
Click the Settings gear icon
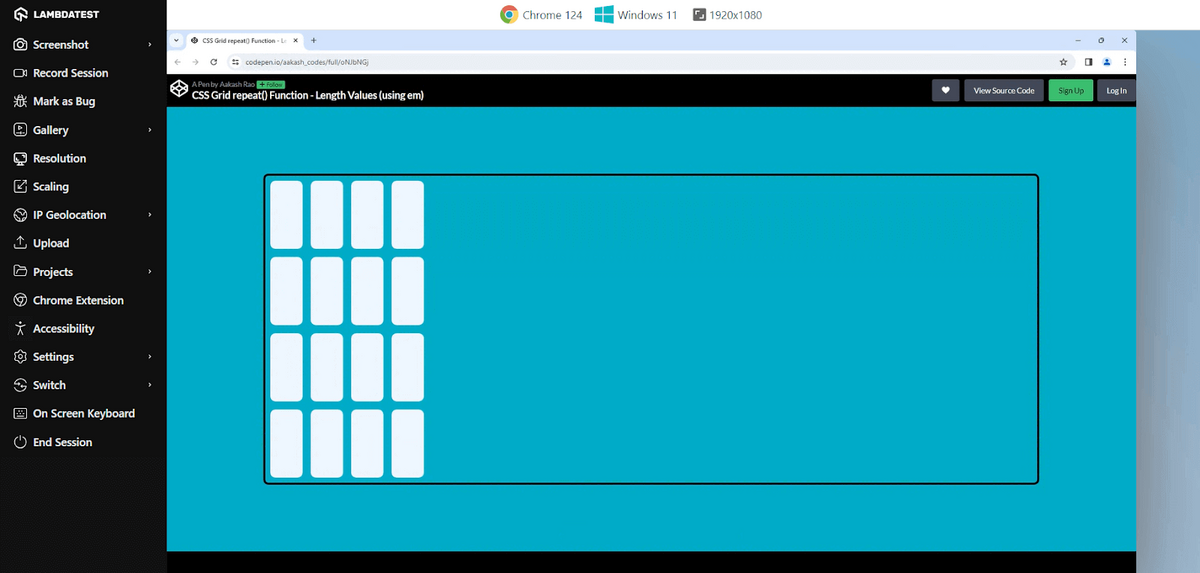coord(20,356)
